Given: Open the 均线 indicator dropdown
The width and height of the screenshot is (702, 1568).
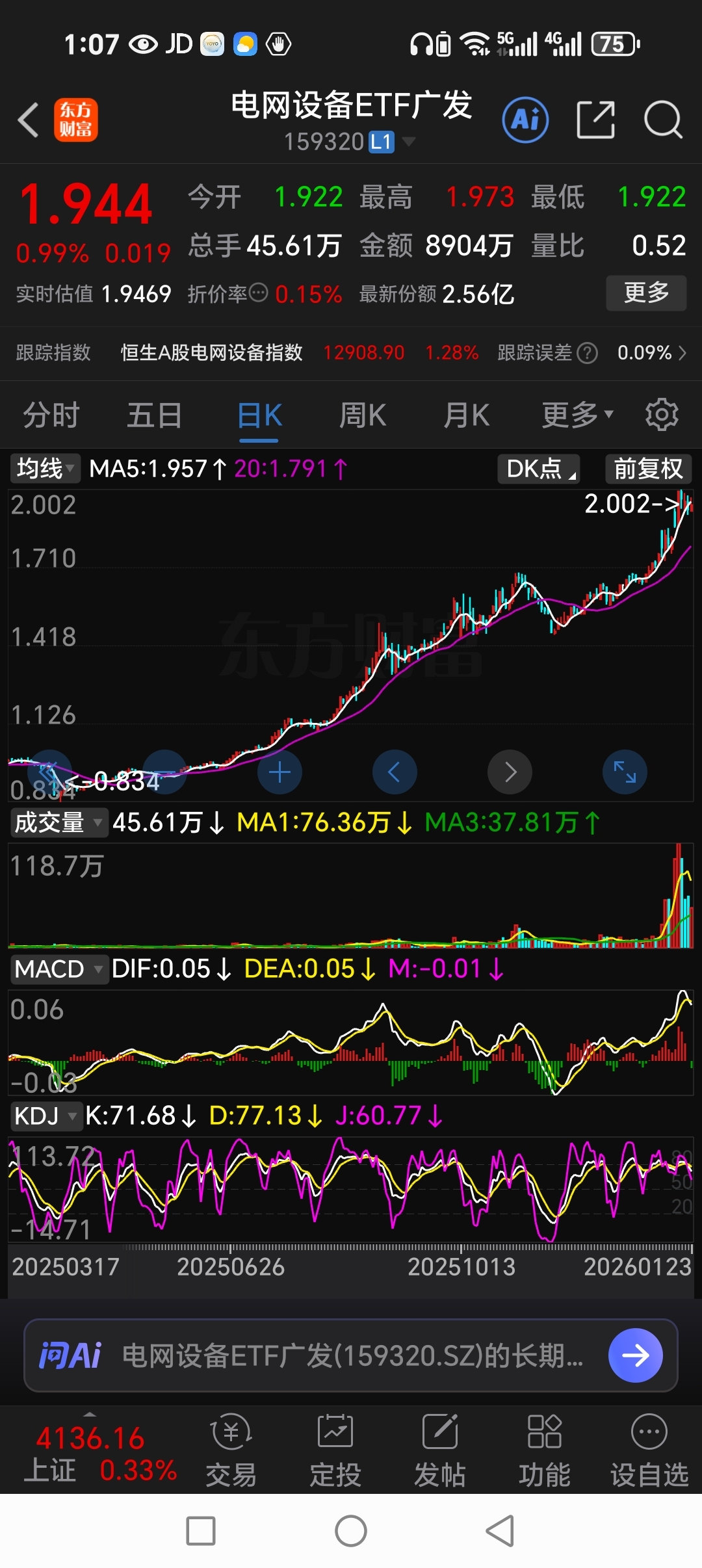Looking at the screenshot, I should (x=45, y=468).
